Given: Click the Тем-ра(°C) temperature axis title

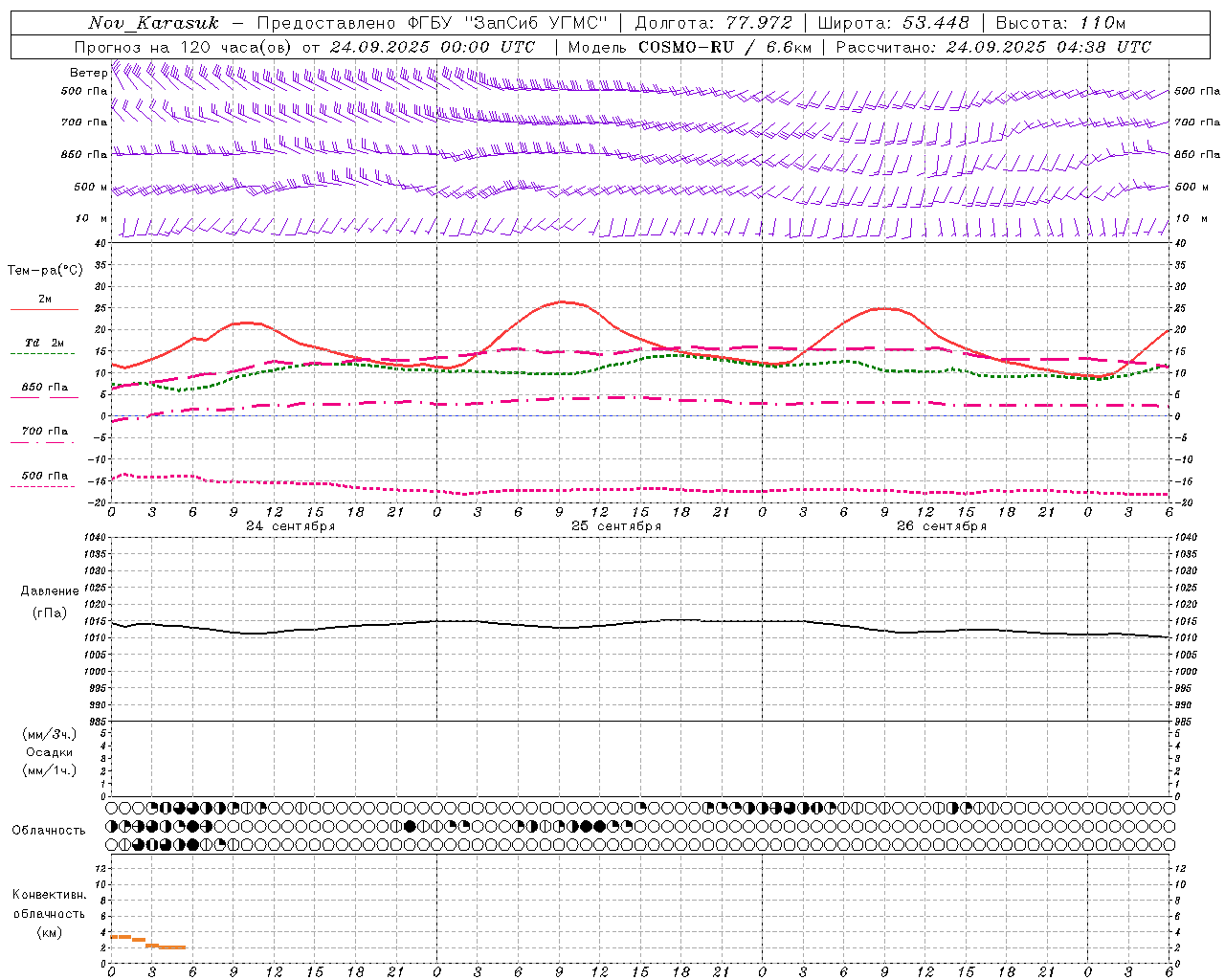Looking at the screenshot, I should [45, 271].
